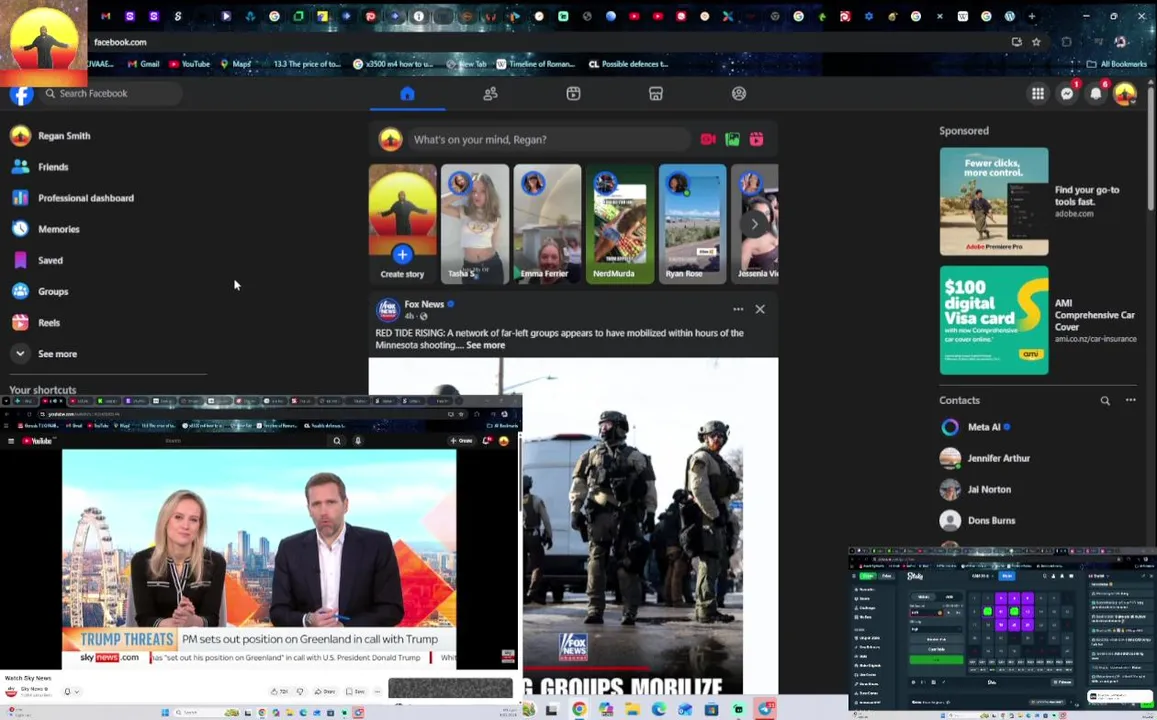The width and height of the screenshot is (1157, 720).
Task: Open Gmail bookmark in bookmarks bar
Action: point(143,64)
